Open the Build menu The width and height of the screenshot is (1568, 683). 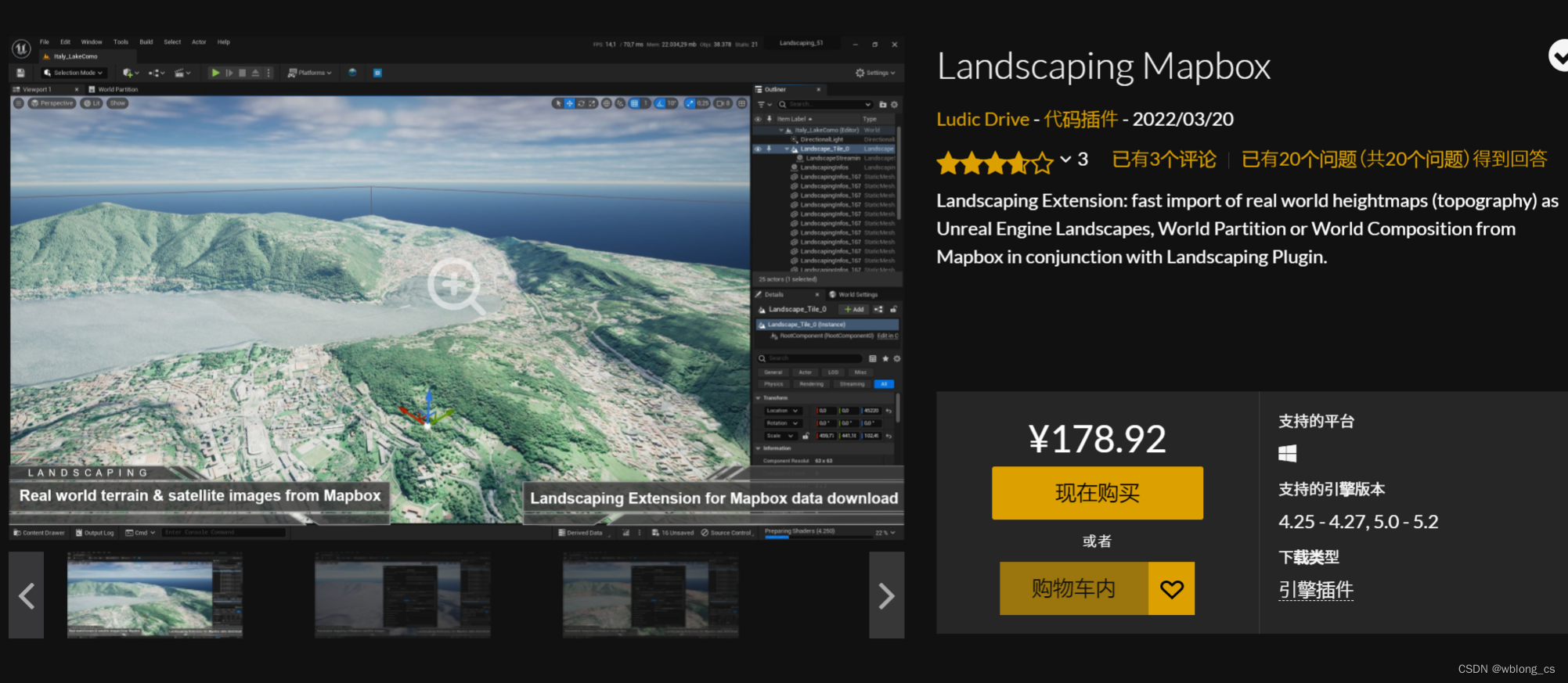pyautogui.click(x=146, y=42)
